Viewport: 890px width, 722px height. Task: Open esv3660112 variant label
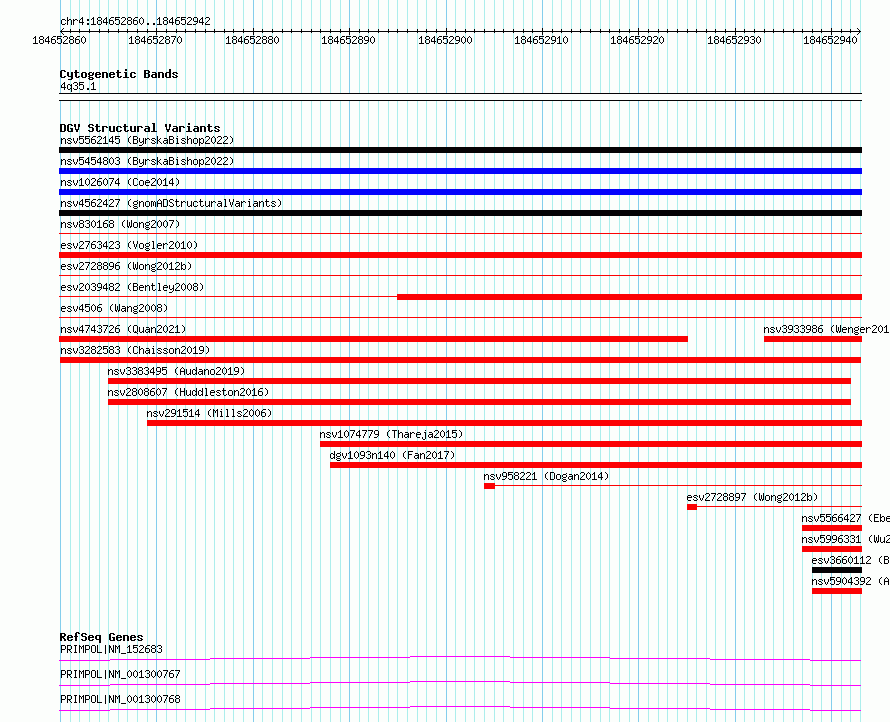[850, 560]
